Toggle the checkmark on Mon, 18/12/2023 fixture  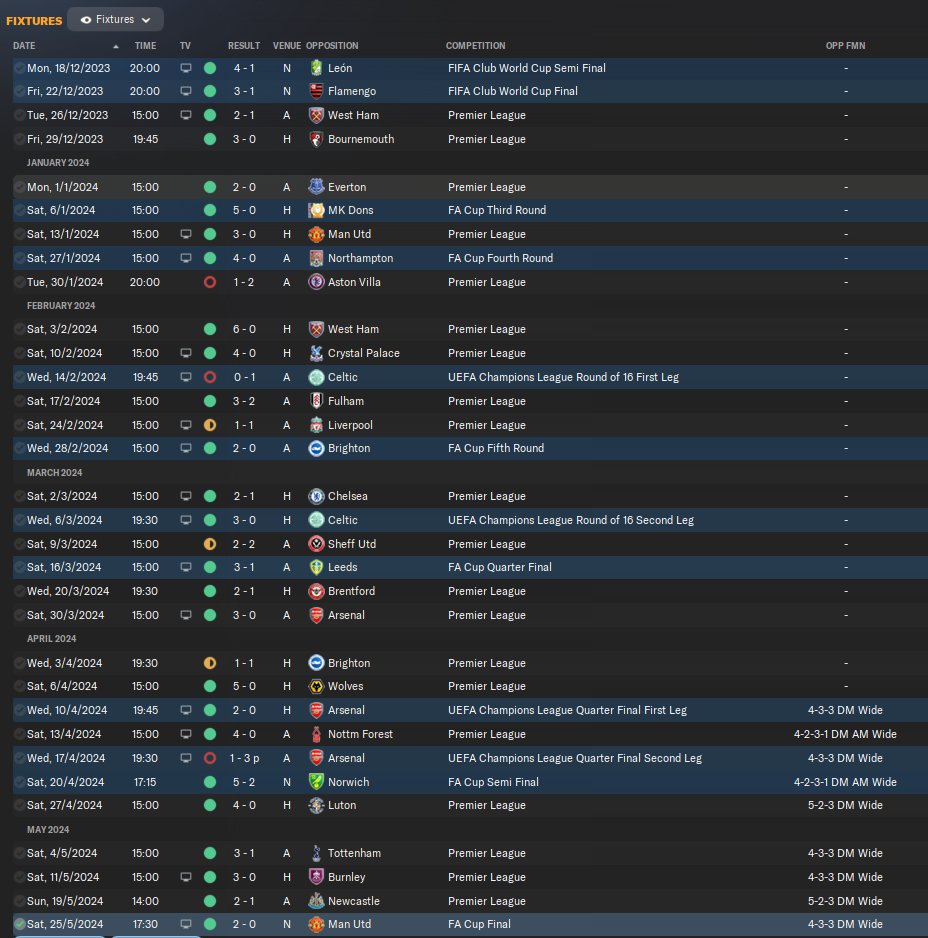20,68
